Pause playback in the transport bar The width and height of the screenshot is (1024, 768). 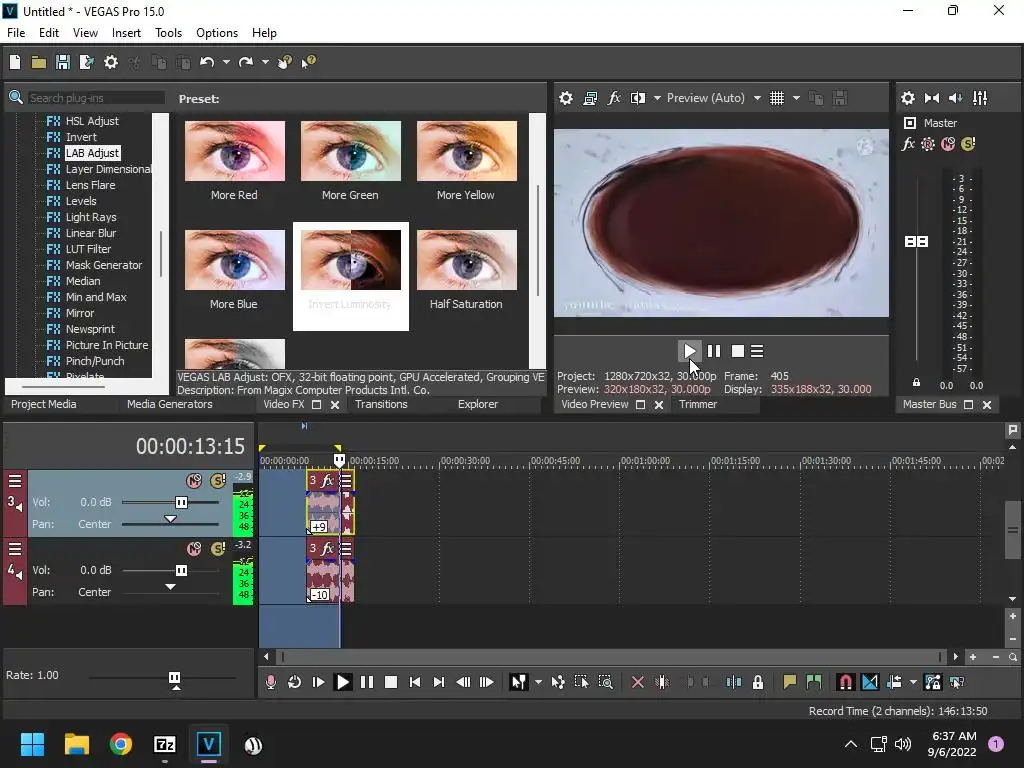click(x=367, y=682)
